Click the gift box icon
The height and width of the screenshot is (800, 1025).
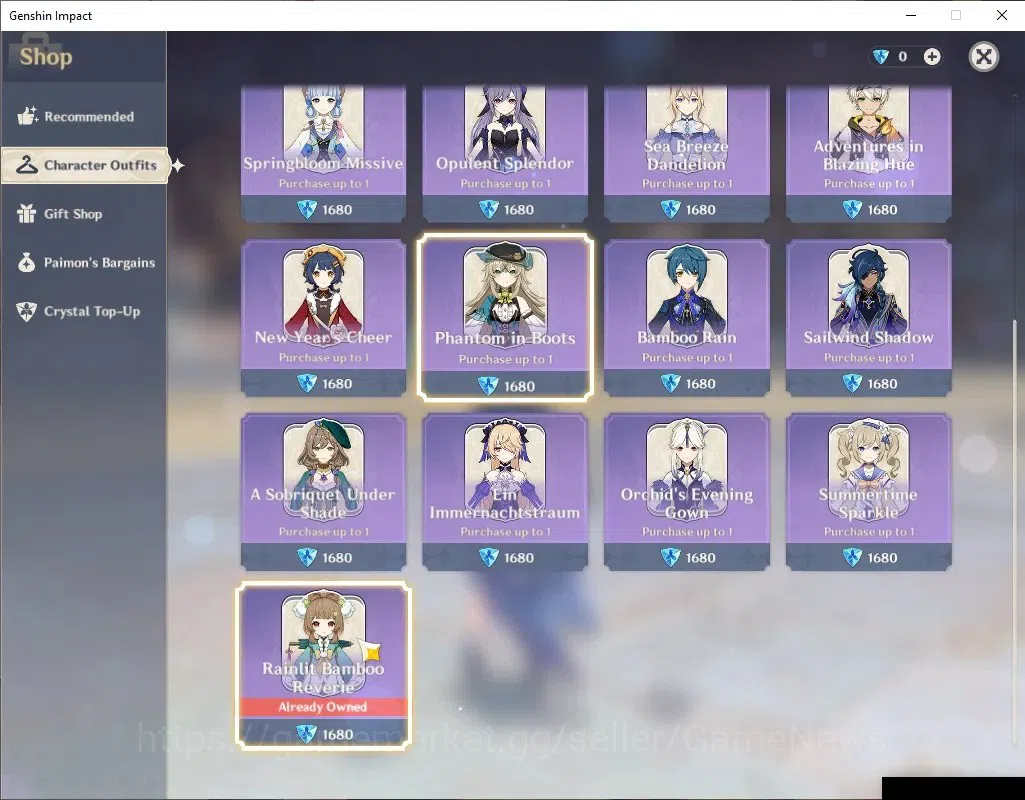(26, 214)
